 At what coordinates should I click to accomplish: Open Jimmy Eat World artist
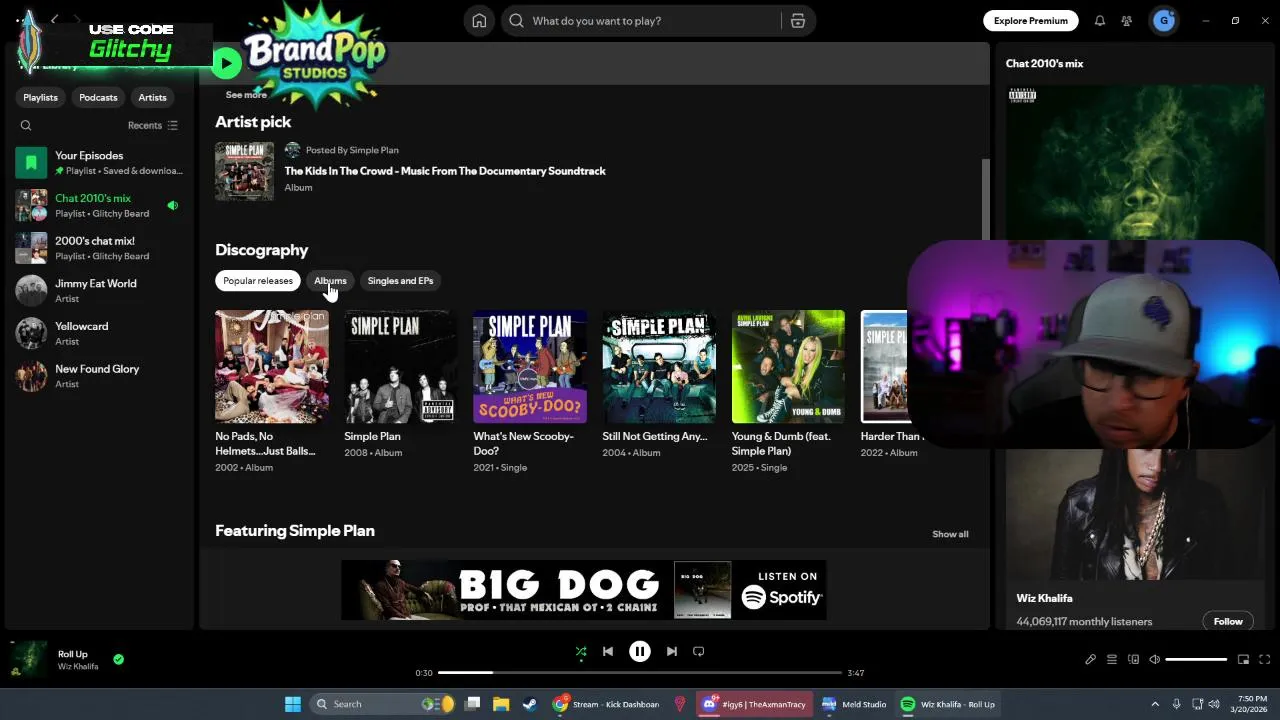click(x=99, y=291)
